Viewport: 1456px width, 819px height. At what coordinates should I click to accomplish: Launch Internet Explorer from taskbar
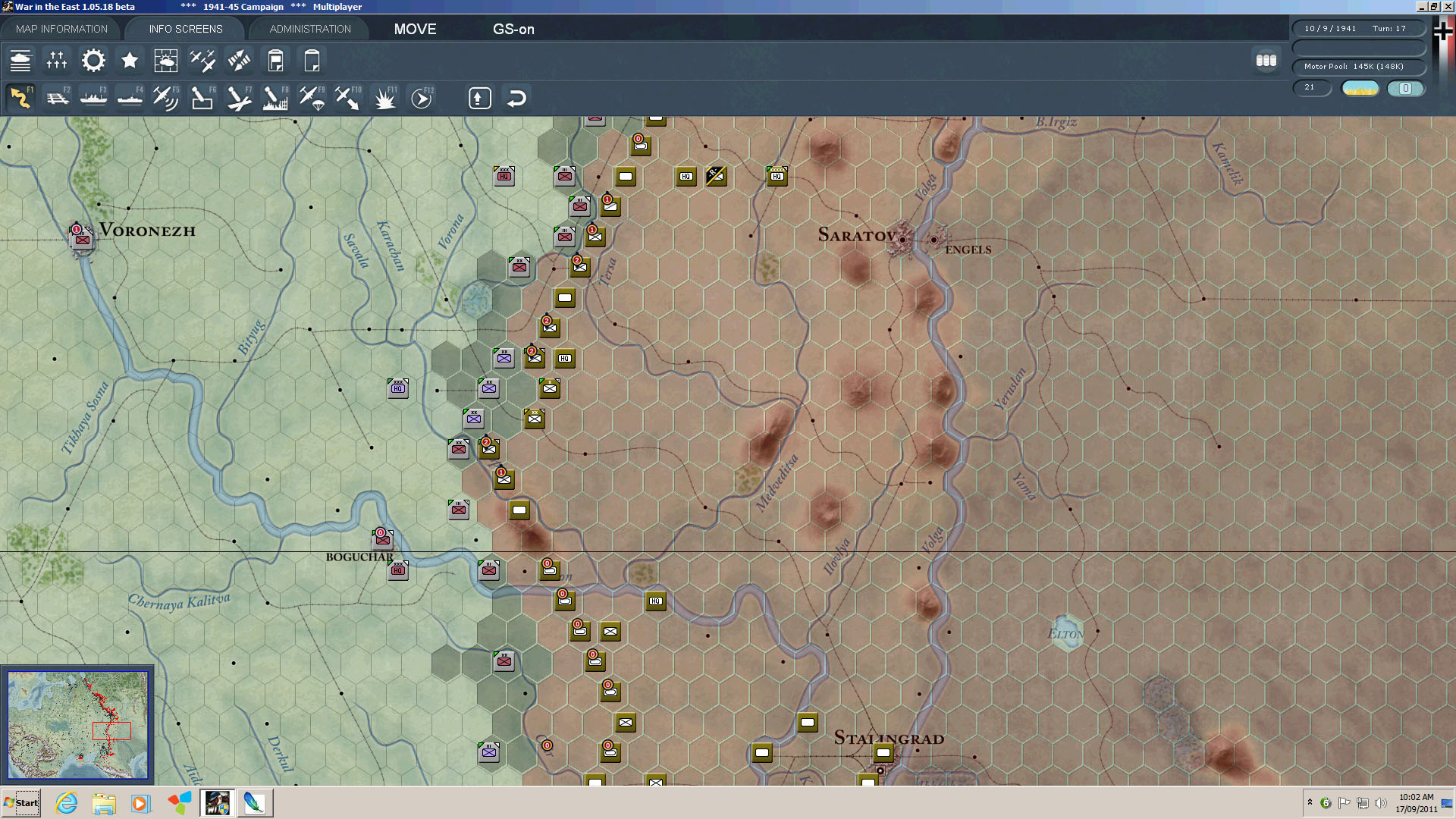[x=67, y=803]
